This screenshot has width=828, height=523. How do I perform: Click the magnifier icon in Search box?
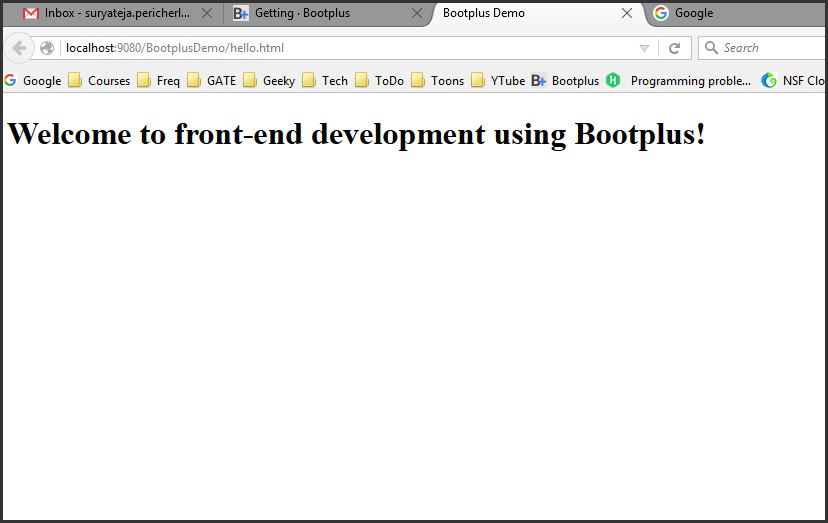[711, 48]
